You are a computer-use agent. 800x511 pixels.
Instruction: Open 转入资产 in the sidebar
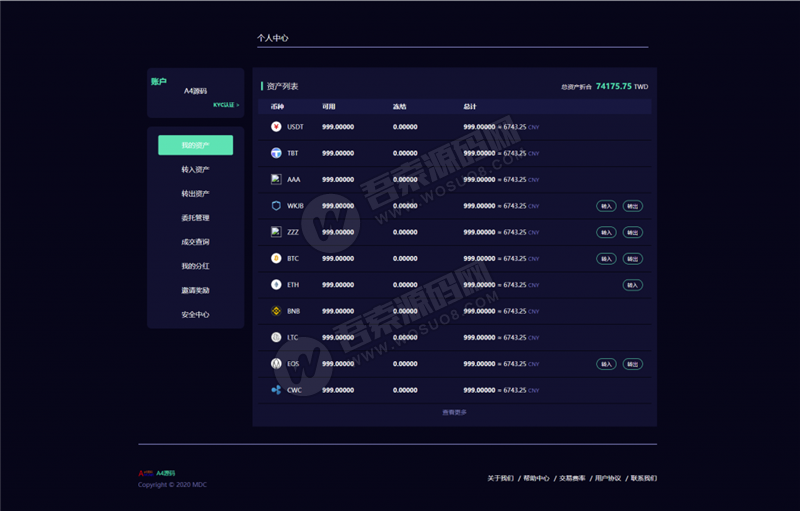tap(195, 169)
